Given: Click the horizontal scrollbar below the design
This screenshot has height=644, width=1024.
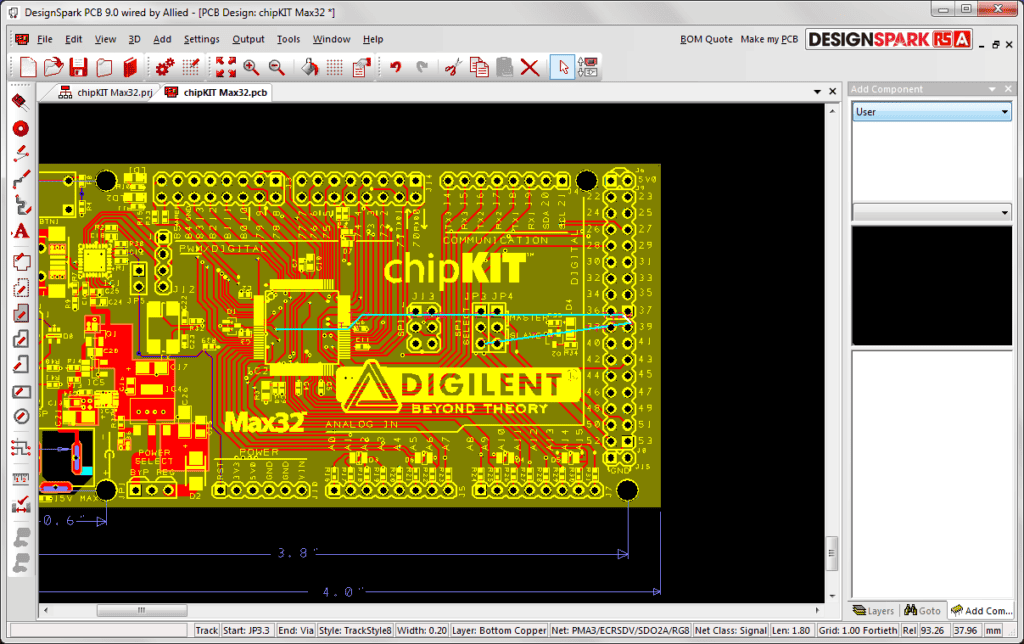Looking at the screenshot, I should (x=140, y=609).
